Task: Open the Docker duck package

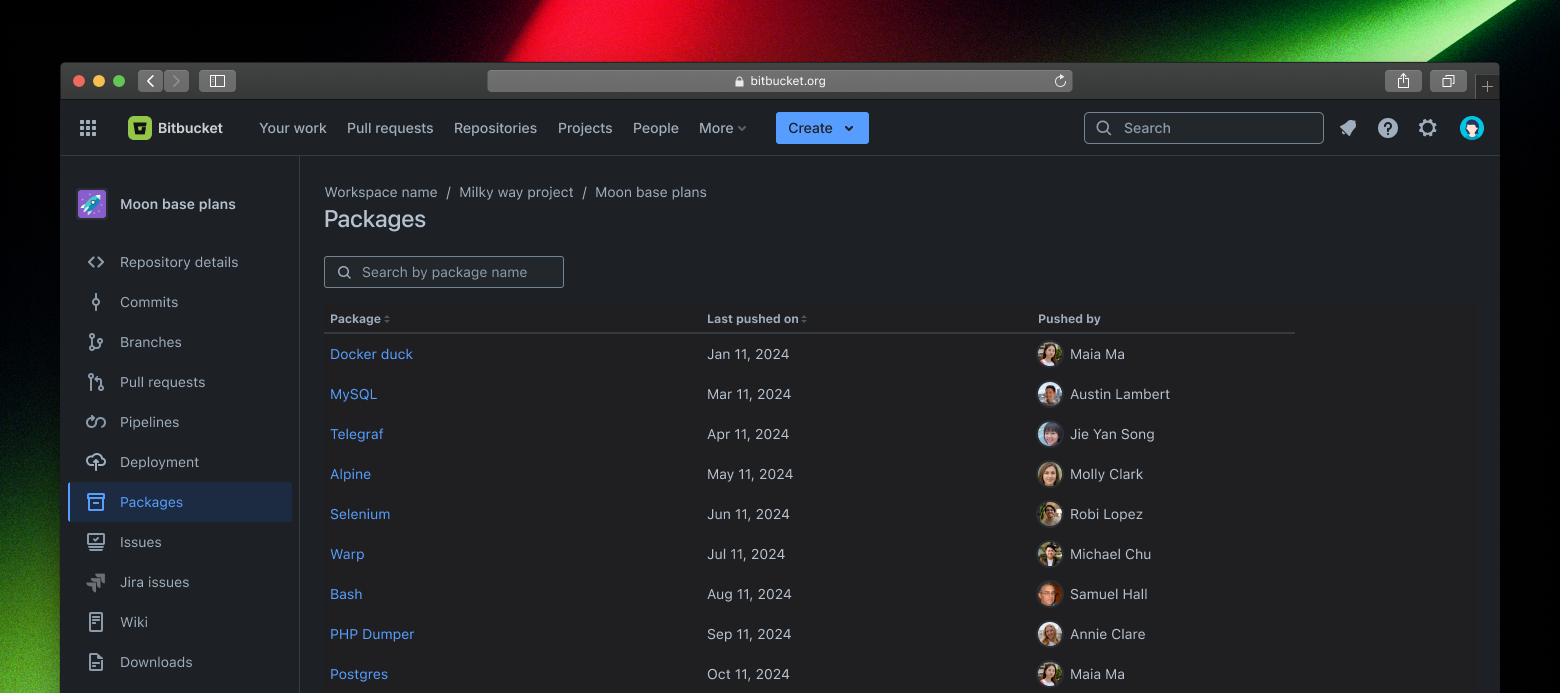Action: pyautogui.click(x=371, y=354)
